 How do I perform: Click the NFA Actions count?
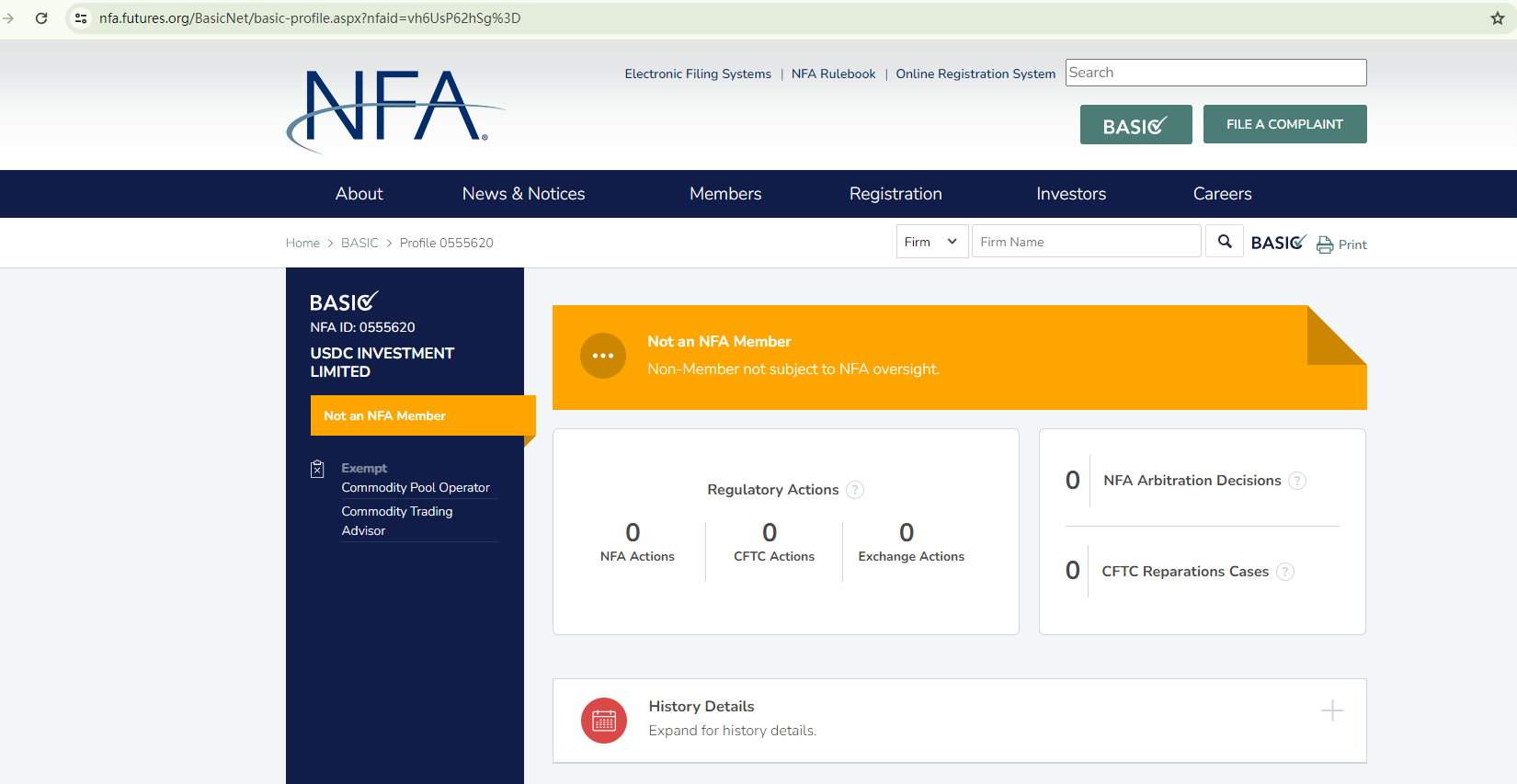pos(633,533)
